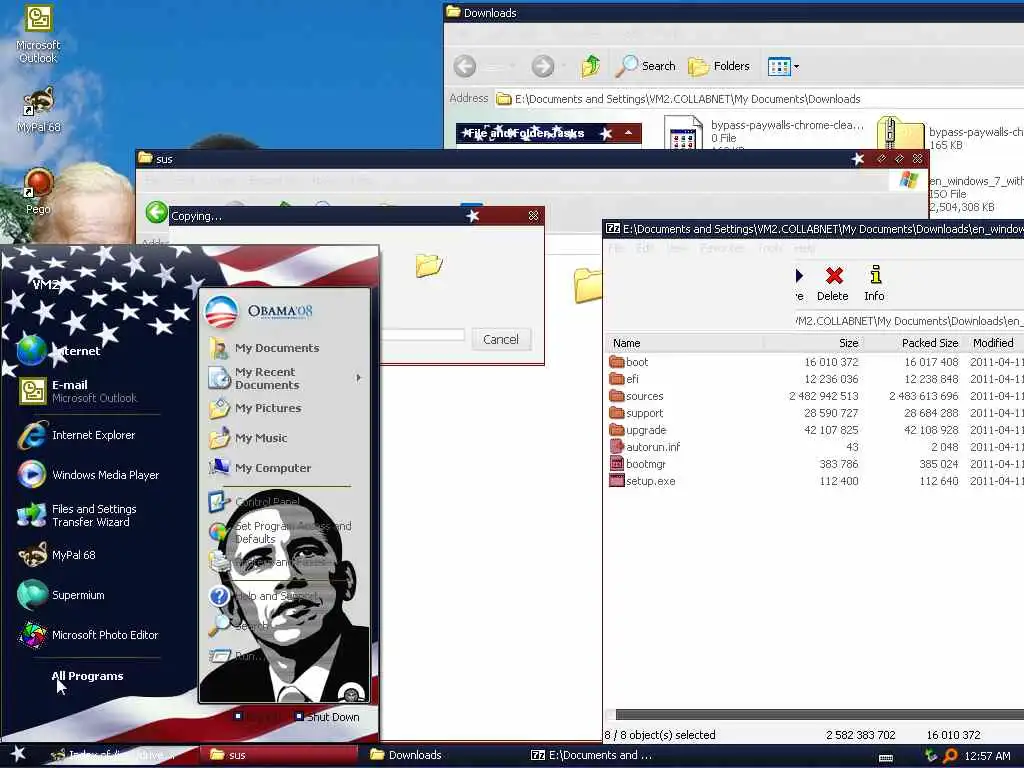Viewport: 1024px width, 768px height.
Task: Sort by Name column in 7-Zip
Action: point(684,343)
